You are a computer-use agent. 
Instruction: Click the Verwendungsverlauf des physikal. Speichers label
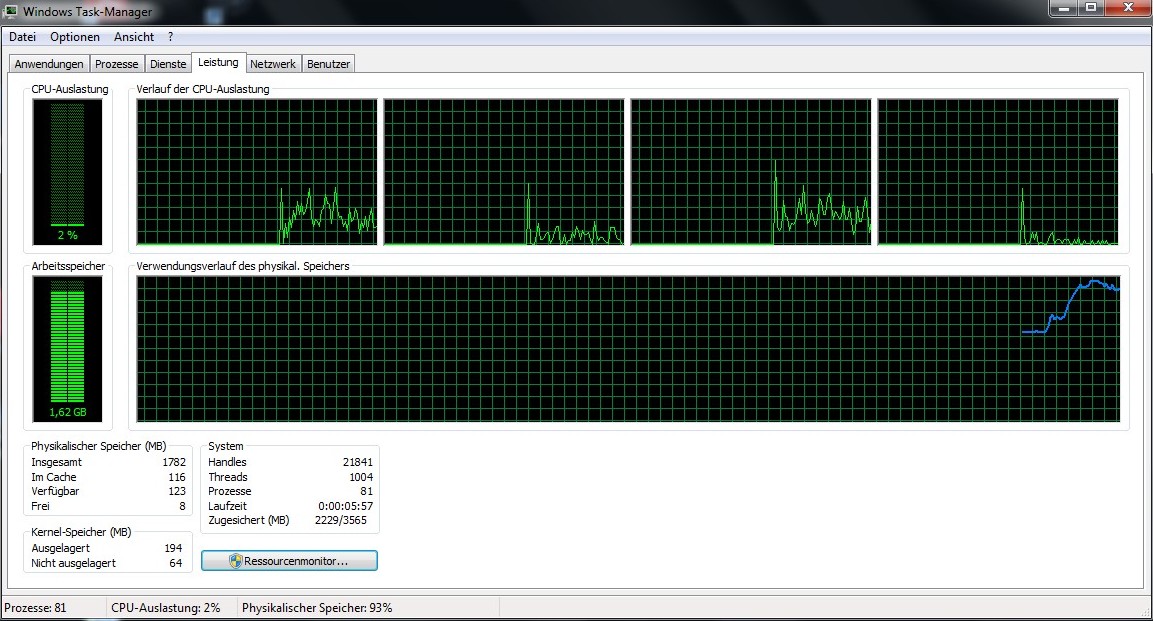243,266
